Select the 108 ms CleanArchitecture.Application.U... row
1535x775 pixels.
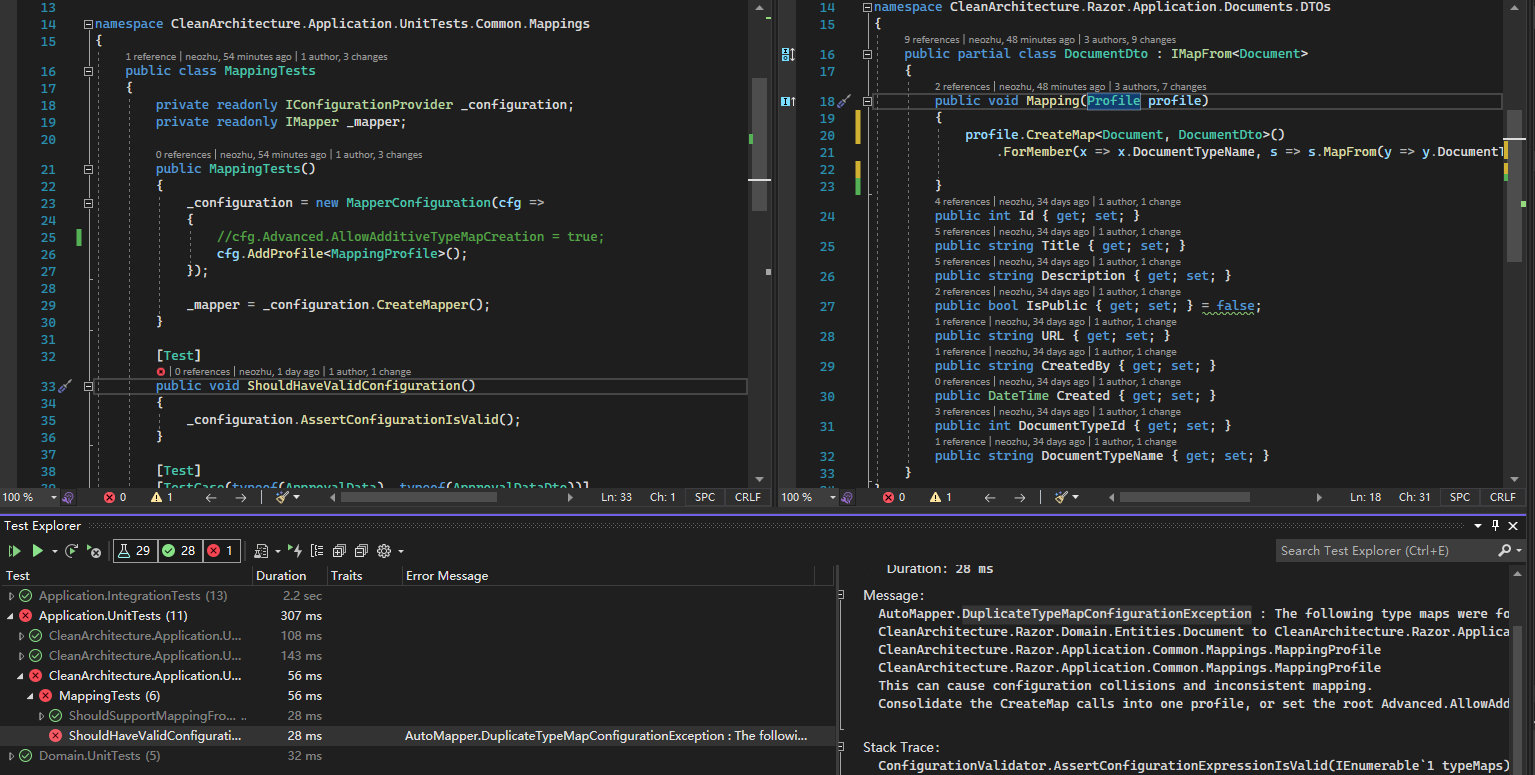pos(418,636)
